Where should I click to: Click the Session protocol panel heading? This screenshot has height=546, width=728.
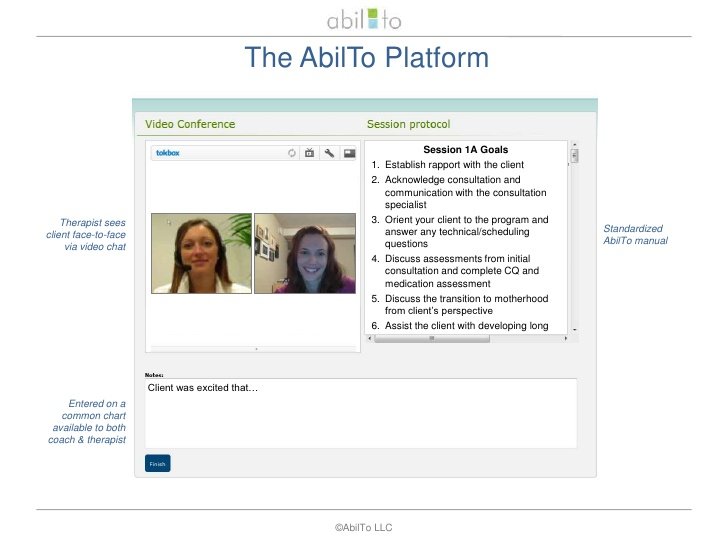coord(409,124)
